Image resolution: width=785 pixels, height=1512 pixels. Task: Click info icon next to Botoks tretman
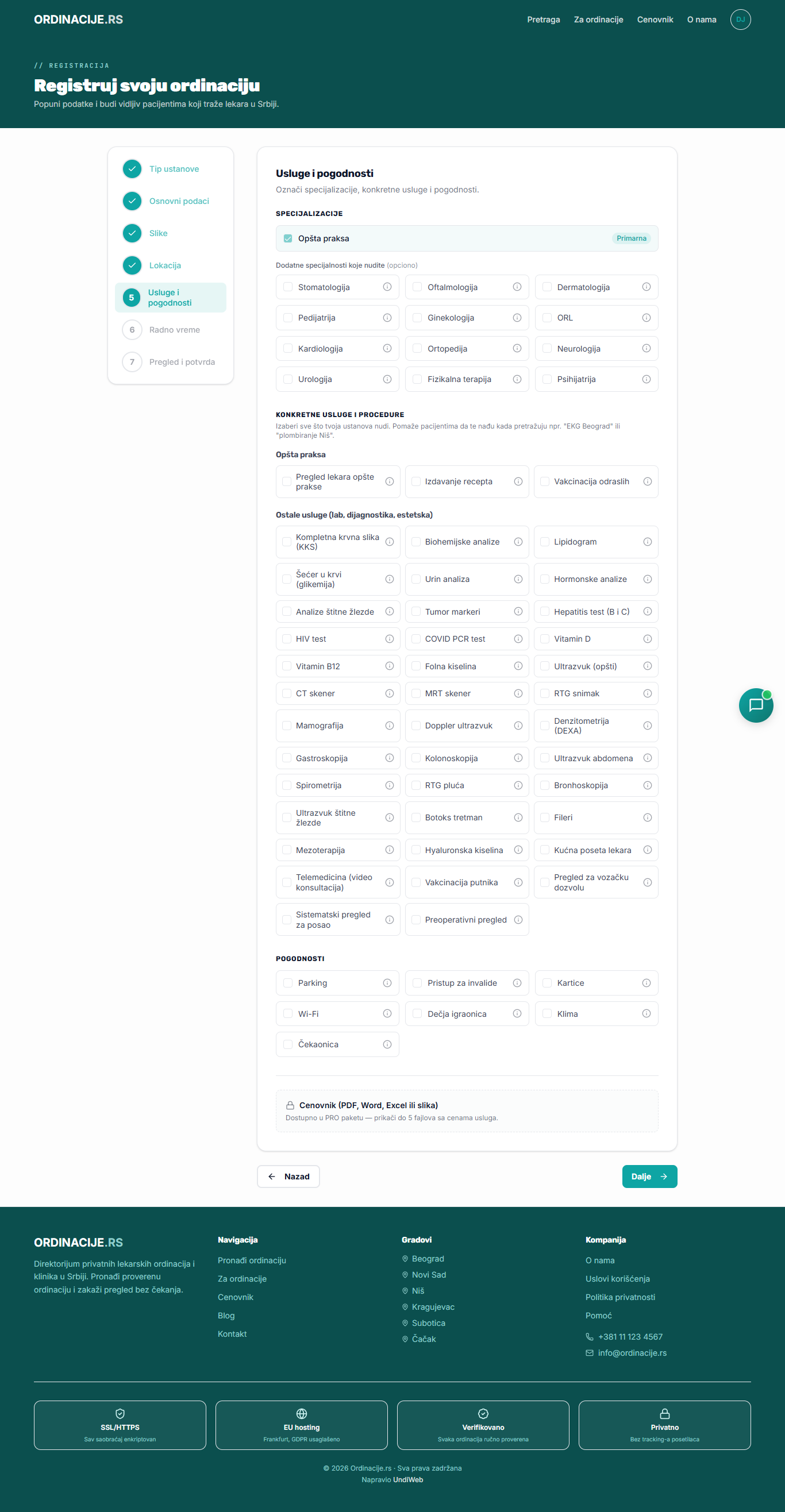[518, 817]
